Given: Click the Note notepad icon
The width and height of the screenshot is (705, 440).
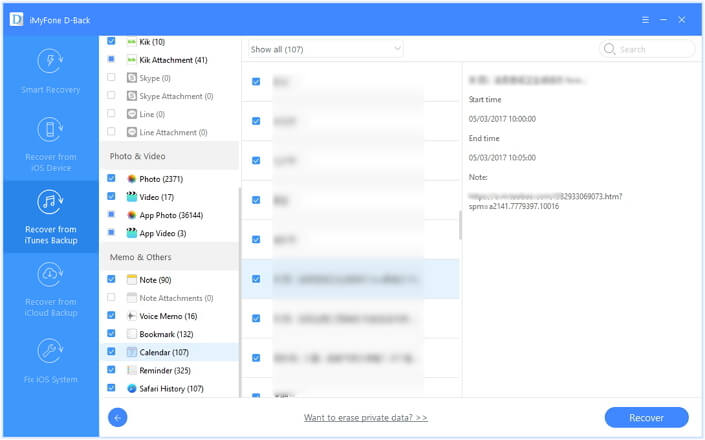Looking at the screenshot, I should (131, 280).
